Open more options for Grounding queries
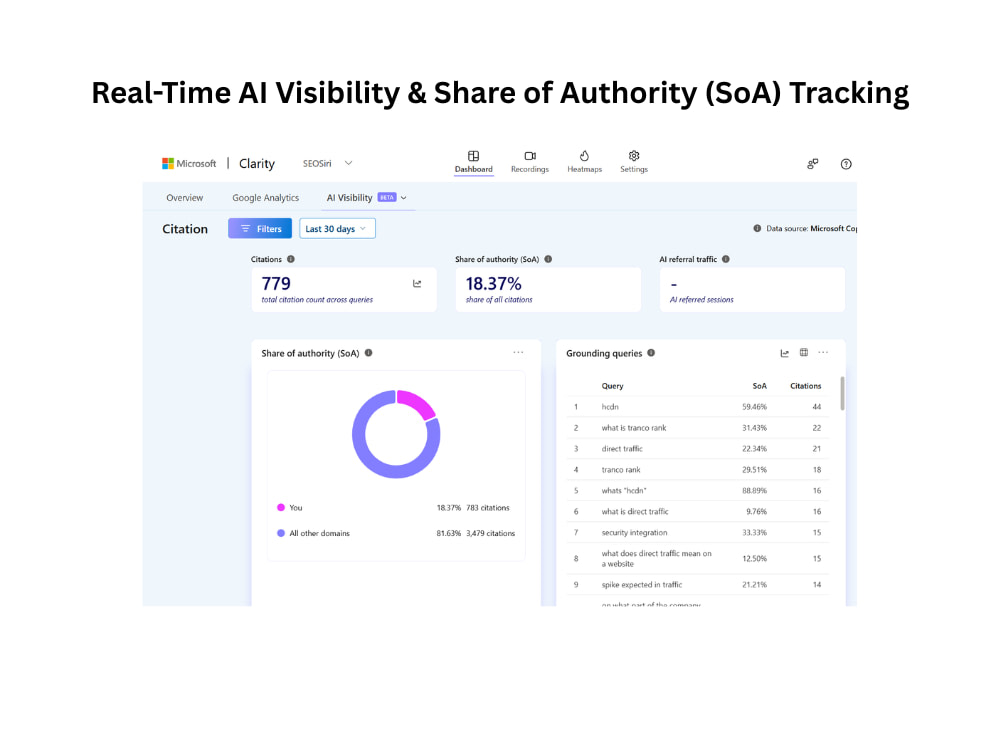 pos(823,352)
